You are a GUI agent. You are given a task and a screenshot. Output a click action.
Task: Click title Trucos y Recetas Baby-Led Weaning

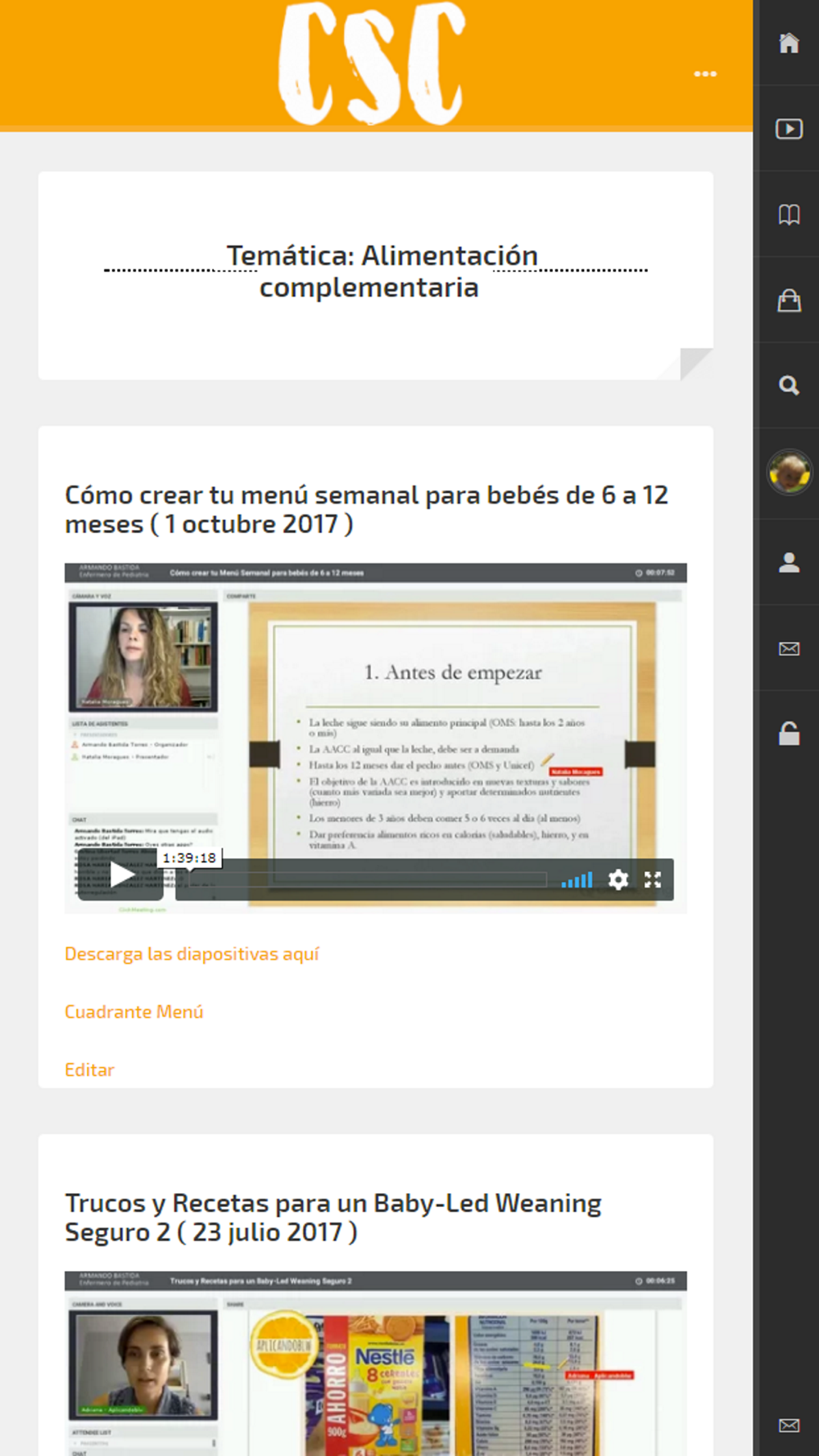pyautogui.click(x=333, y=1218)
